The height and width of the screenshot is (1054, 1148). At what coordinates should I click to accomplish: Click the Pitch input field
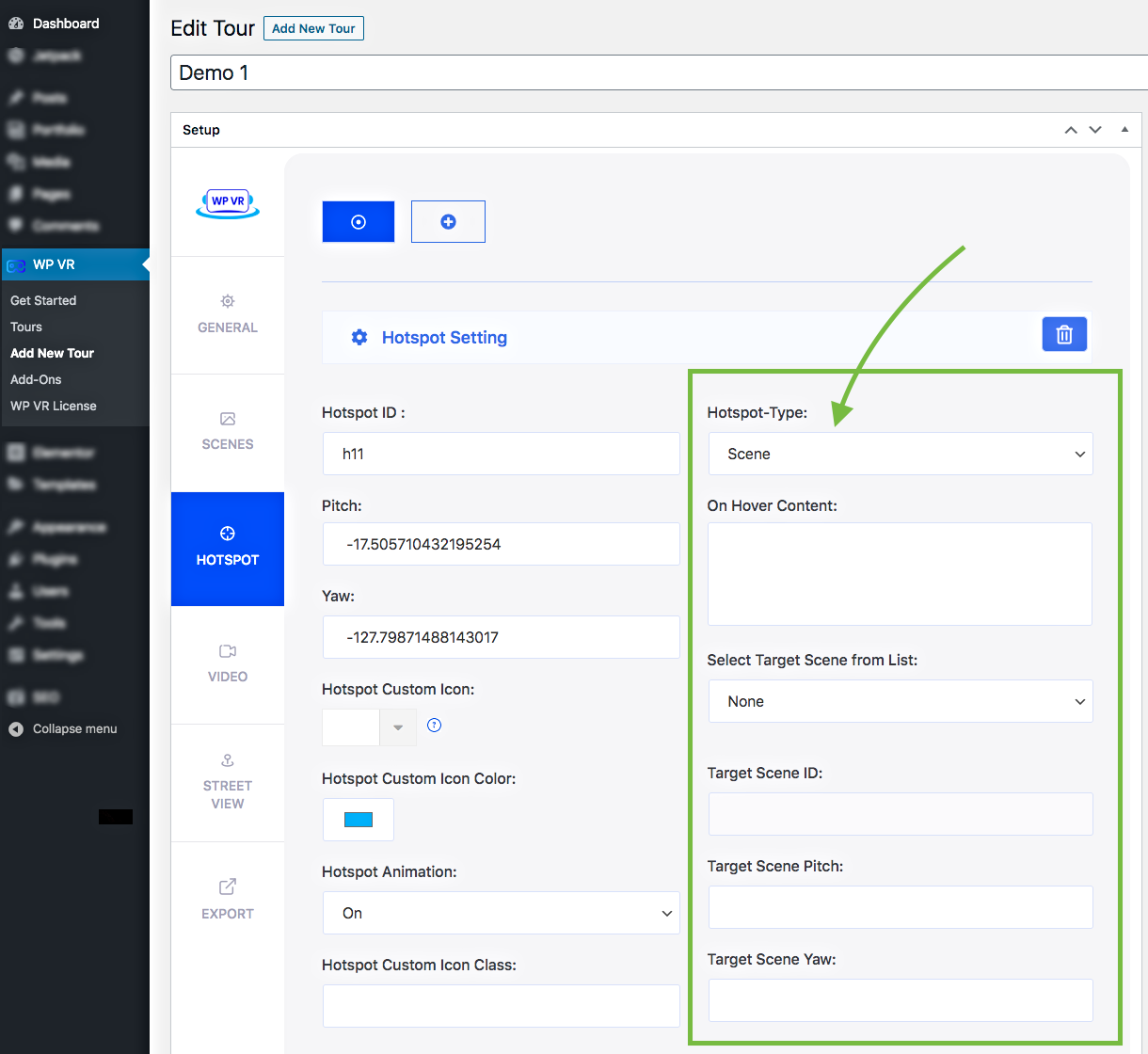(502, 544)
